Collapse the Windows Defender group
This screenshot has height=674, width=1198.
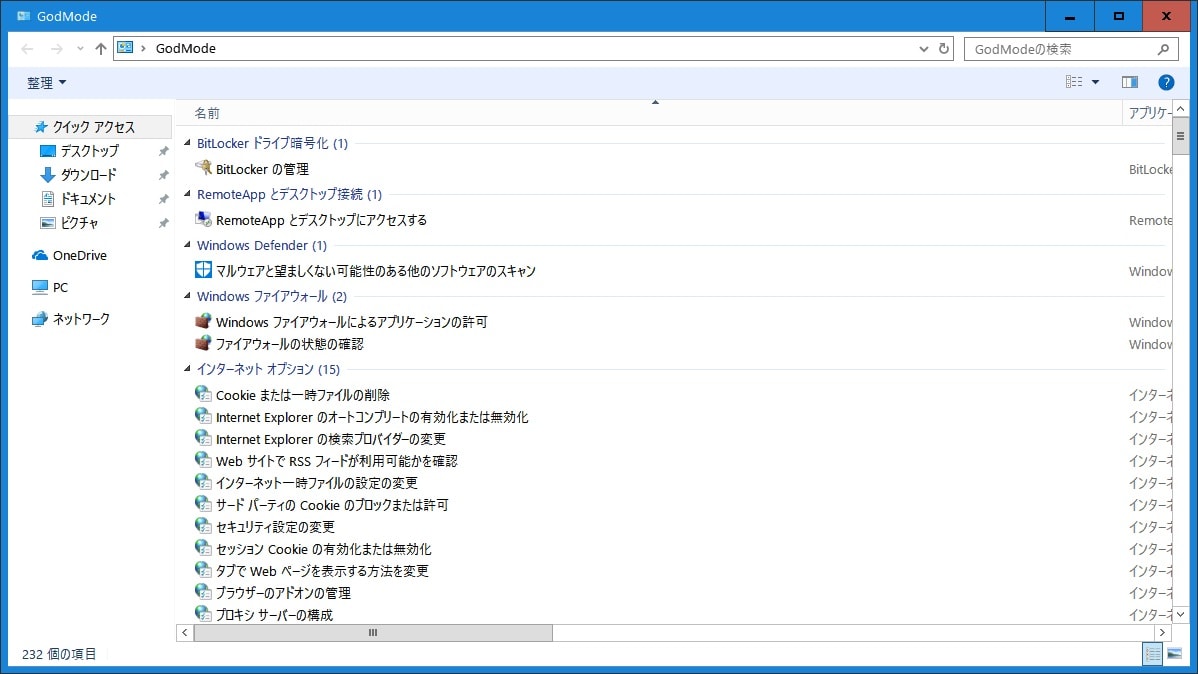click(x=187, y=245)
